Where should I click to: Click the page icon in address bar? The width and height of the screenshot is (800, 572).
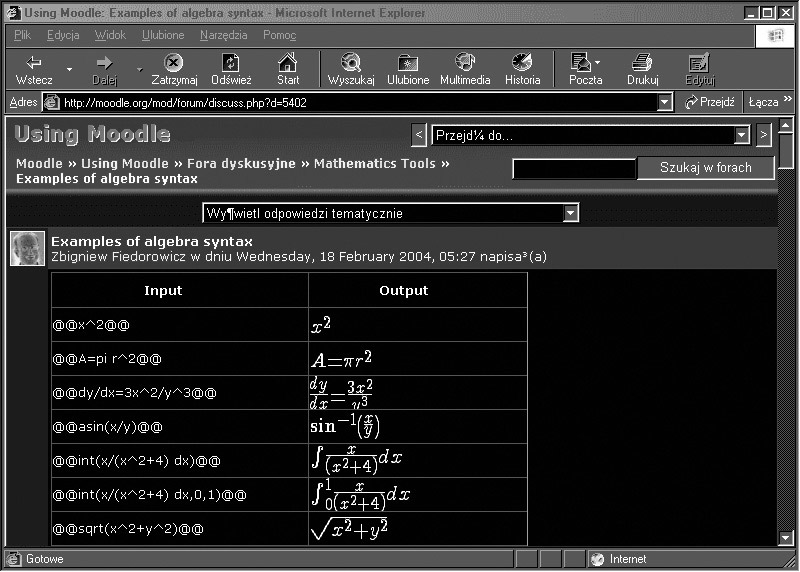51,103
